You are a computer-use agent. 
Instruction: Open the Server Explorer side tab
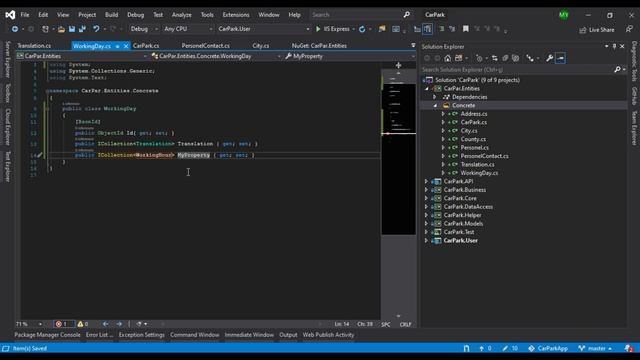coord(7,60)
